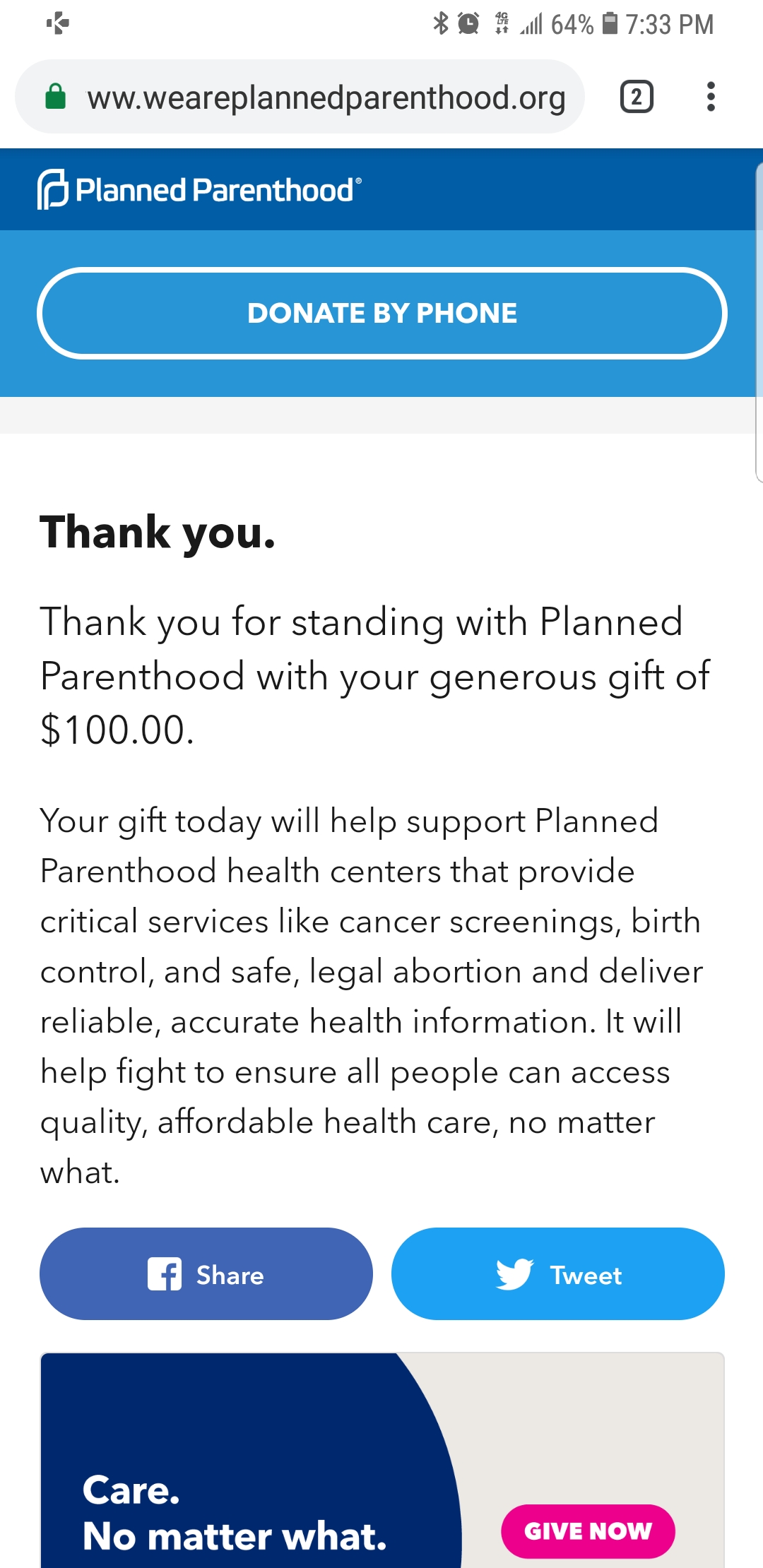
Task: Tap the Bluetooth status icon
Action: click(x=441, y=23)
